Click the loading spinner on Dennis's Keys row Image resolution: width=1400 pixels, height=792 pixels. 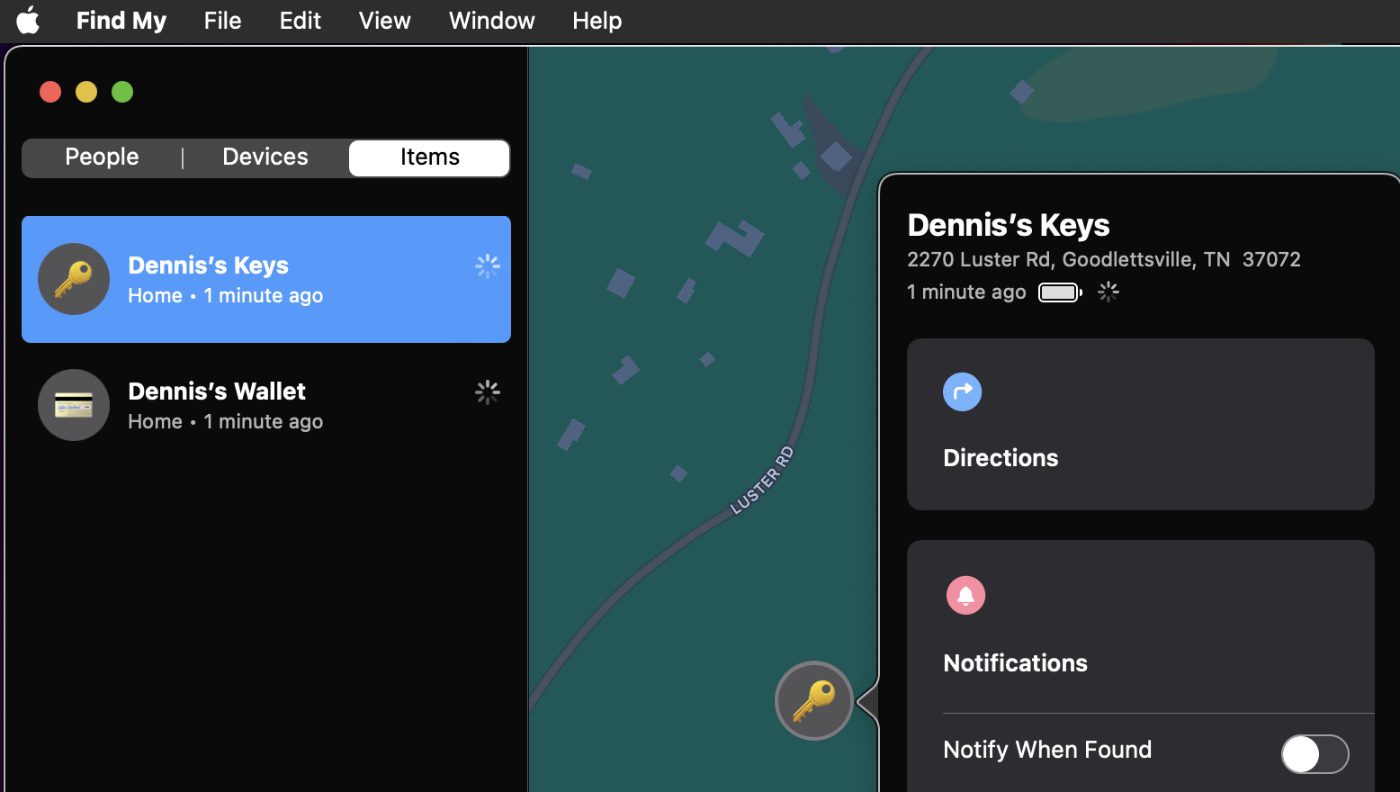487,266
